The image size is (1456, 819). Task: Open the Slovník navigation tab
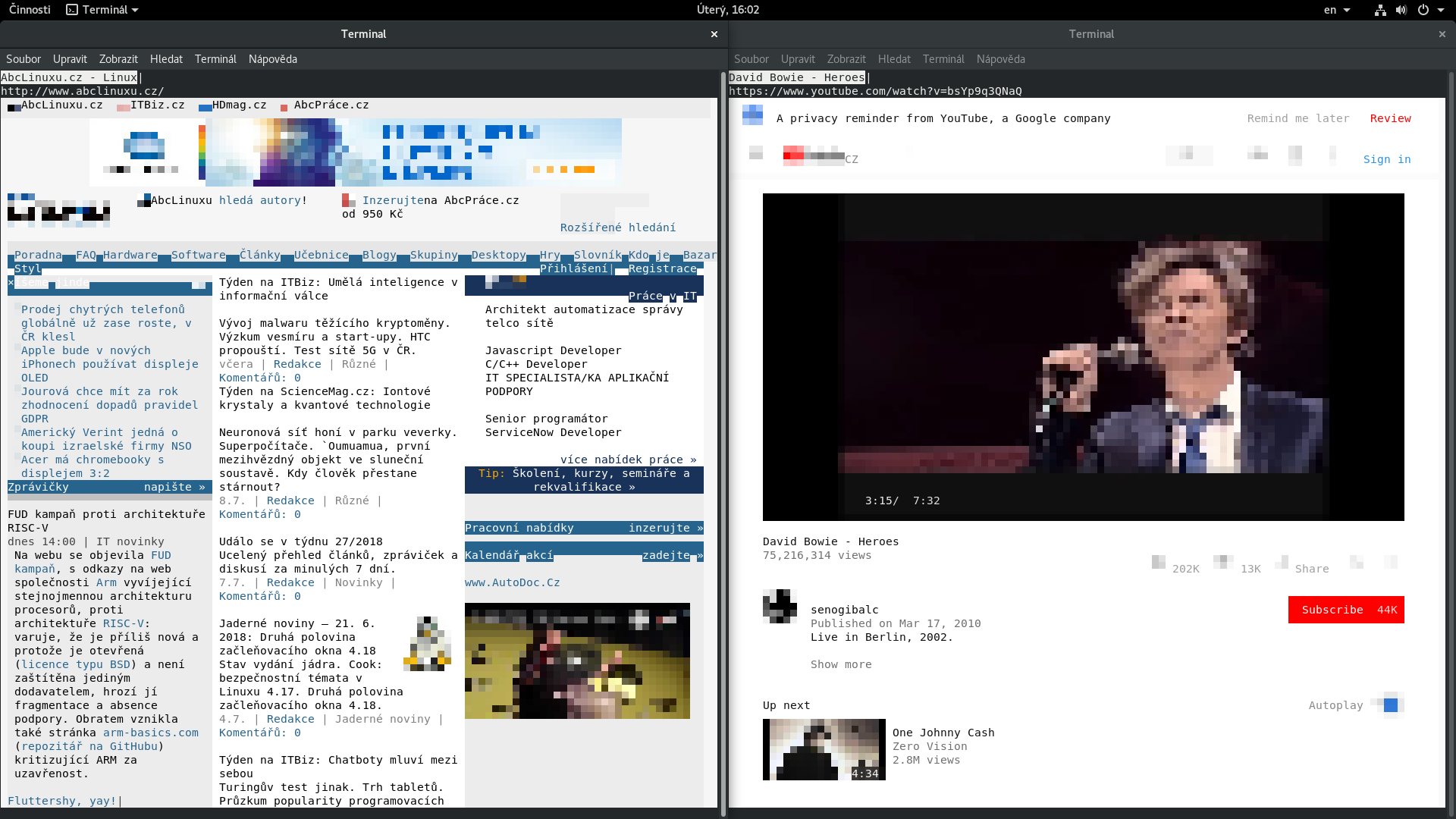(x=598, y=256)
